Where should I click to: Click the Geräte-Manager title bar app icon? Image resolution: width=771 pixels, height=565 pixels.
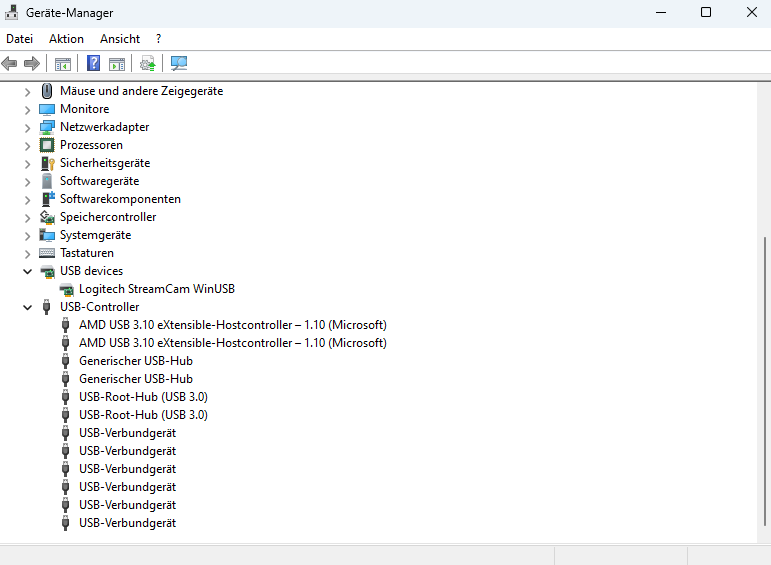tap(11, 12)
